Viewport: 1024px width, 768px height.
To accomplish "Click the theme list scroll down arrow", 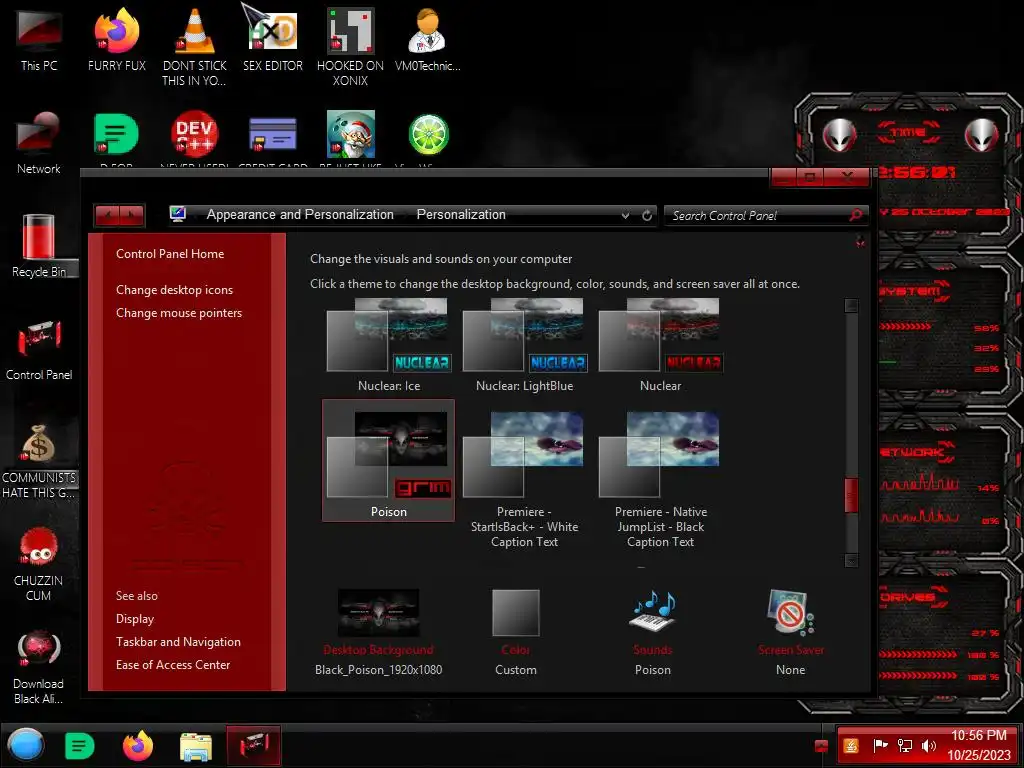I will click(851, 560).
